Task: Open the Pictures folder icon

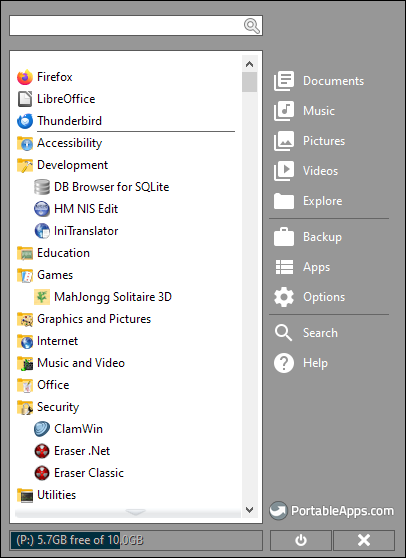Action: [284, 141]
